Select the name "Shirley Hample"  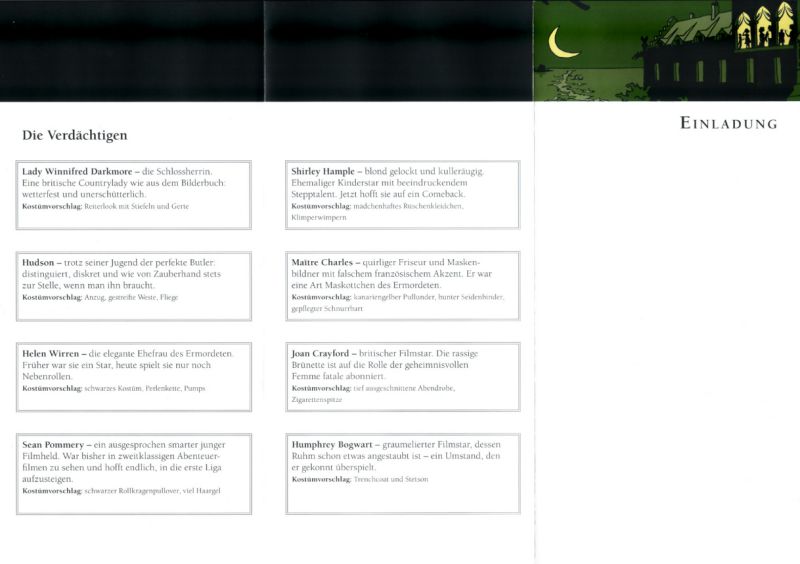point(322,171)
